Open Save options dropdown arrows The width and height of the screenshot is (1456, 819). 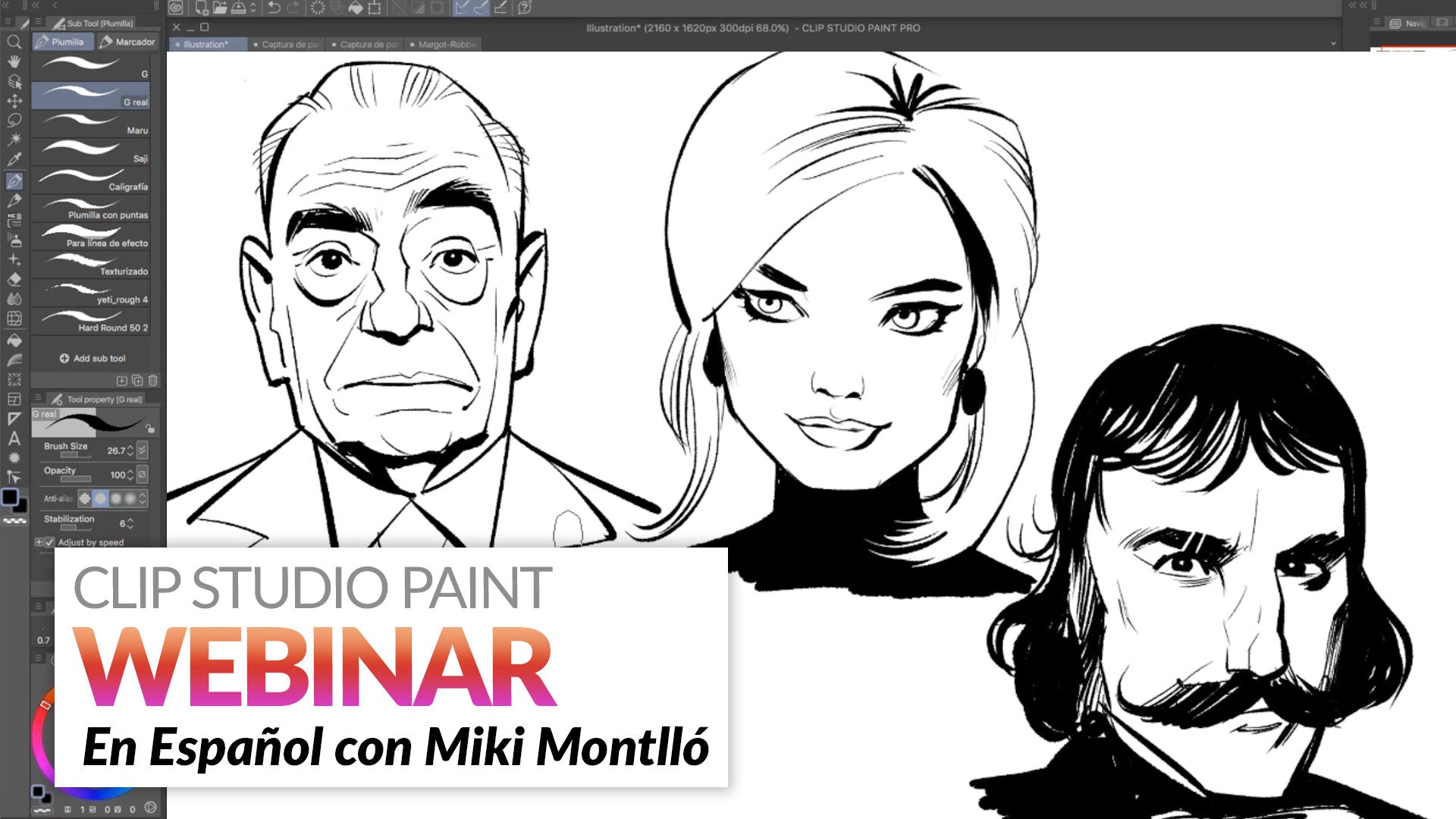253,8
